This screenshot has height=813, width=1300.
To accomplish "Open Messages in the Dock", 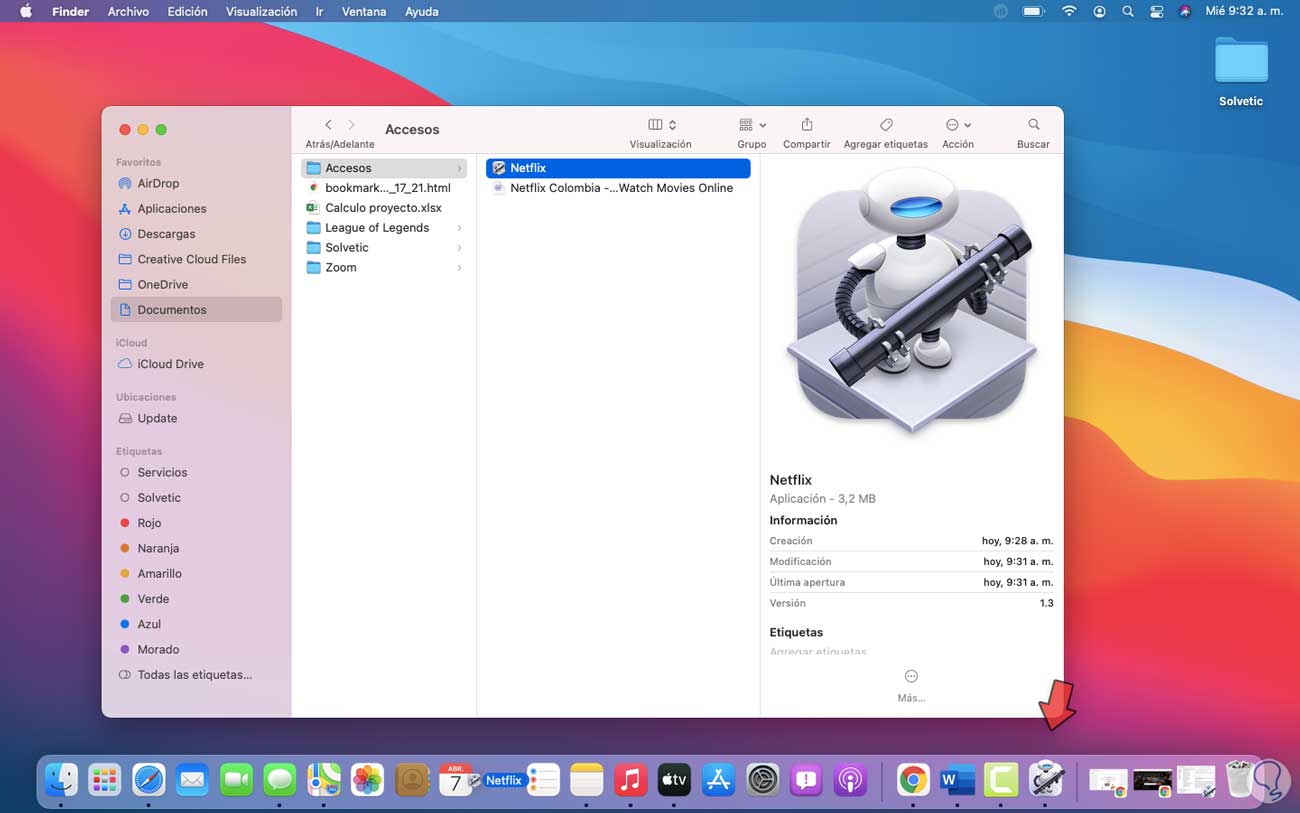I will (280, 779).
